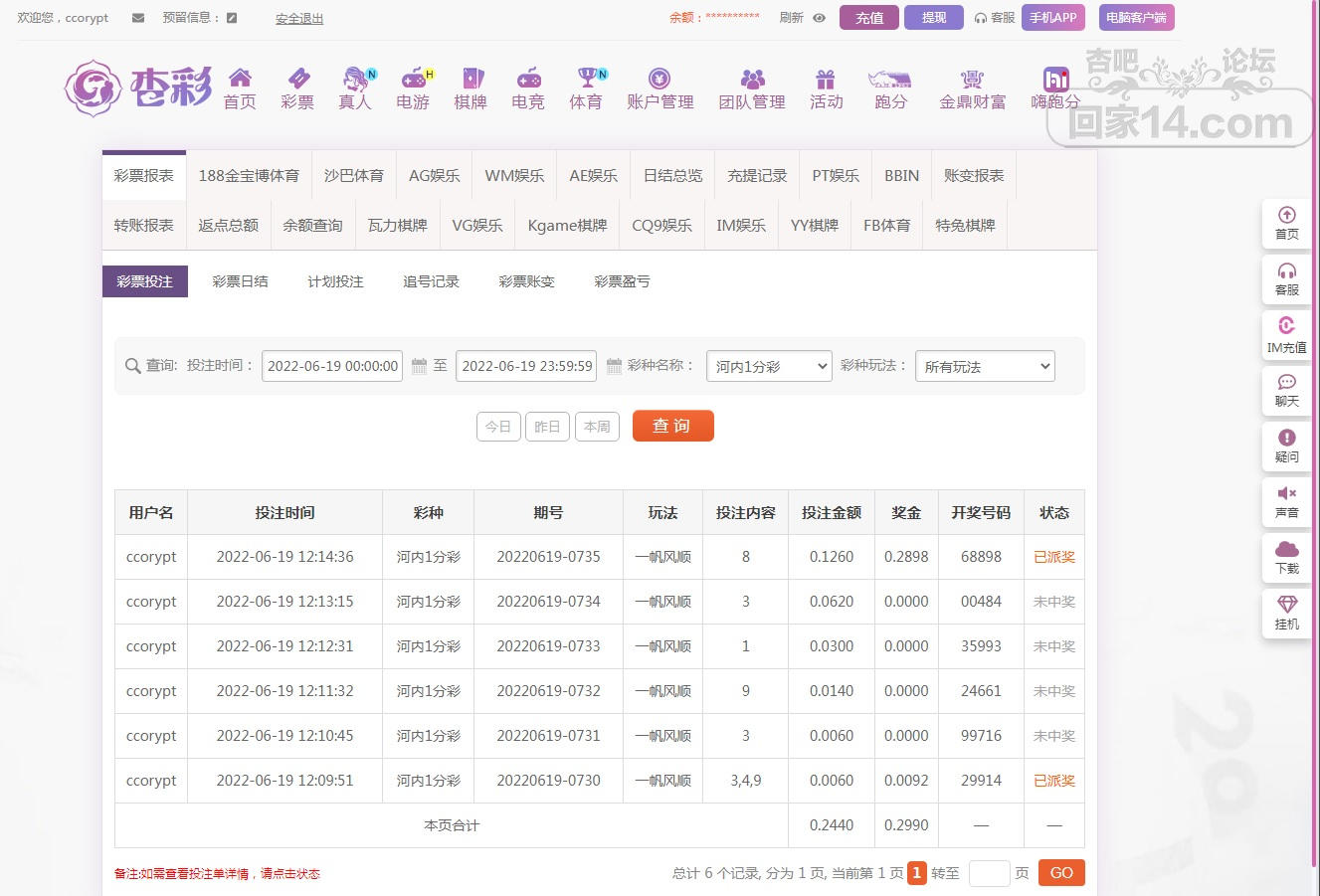
Task: Open the 活动 gift icon
Action: (826, 80)
